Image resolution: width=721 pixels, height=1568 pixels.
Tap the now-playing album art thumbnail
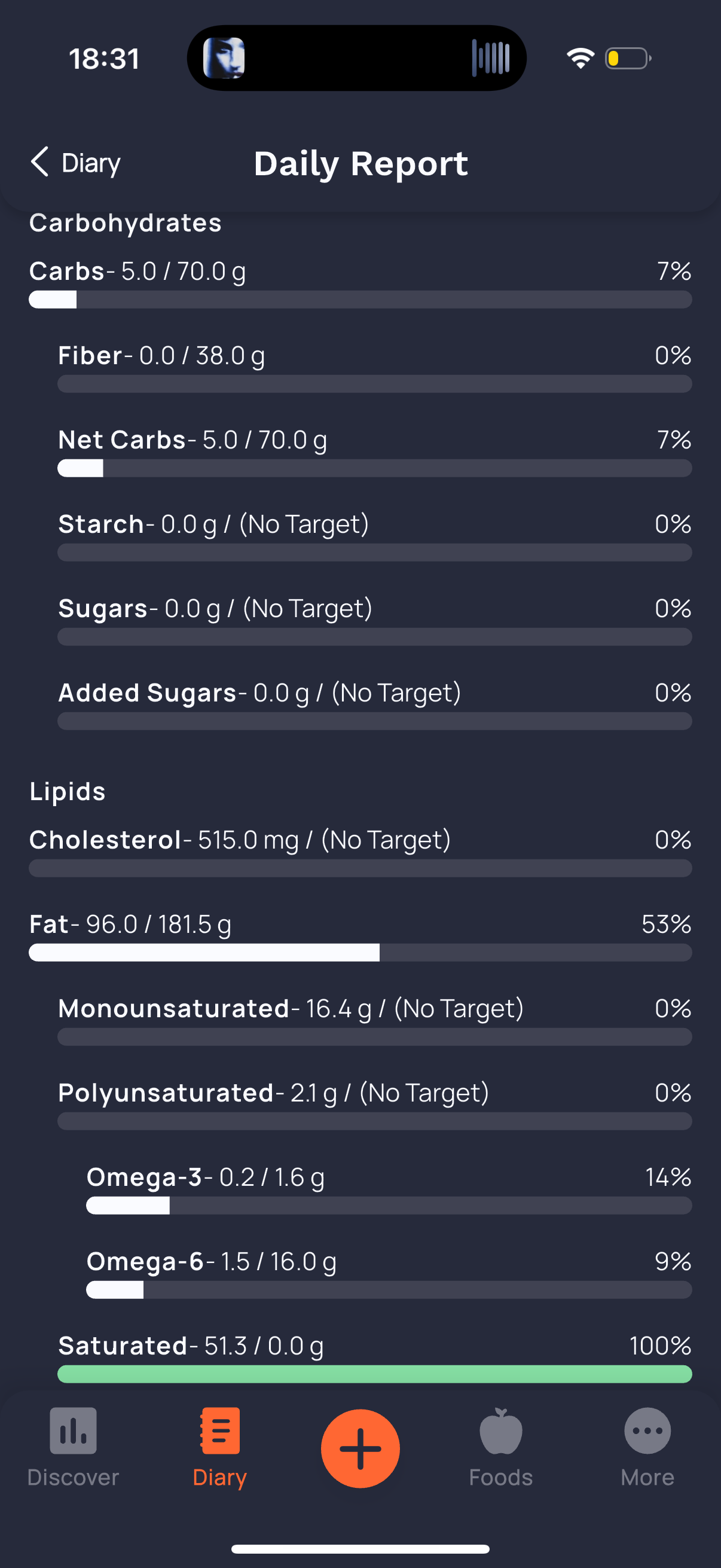[x=224, y=59]
